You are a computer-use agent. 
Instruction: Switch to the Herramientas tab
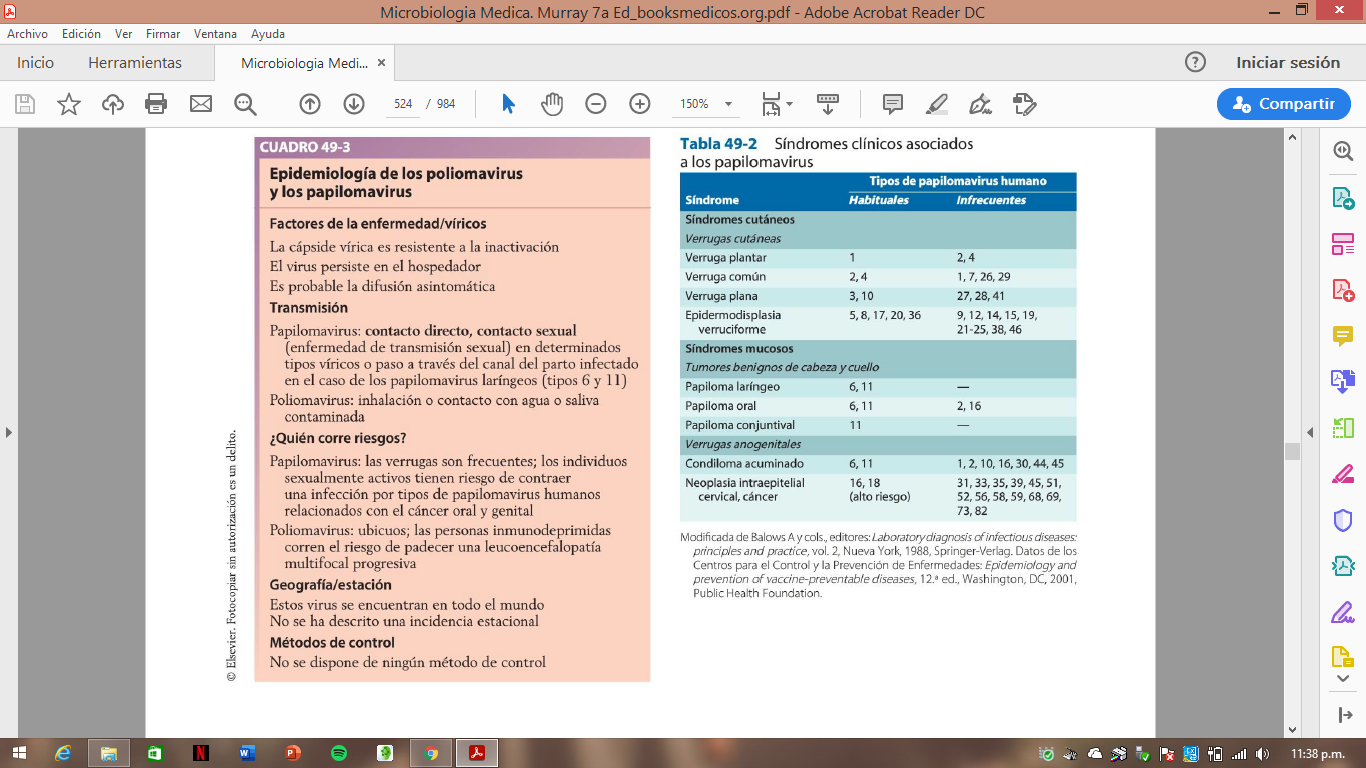tap(135, 62)
